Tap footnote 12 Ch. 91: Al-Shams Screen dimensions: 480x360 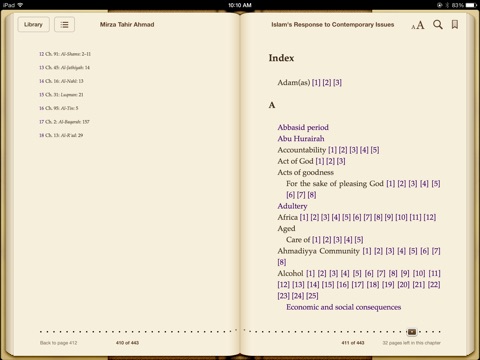(65, 54)
